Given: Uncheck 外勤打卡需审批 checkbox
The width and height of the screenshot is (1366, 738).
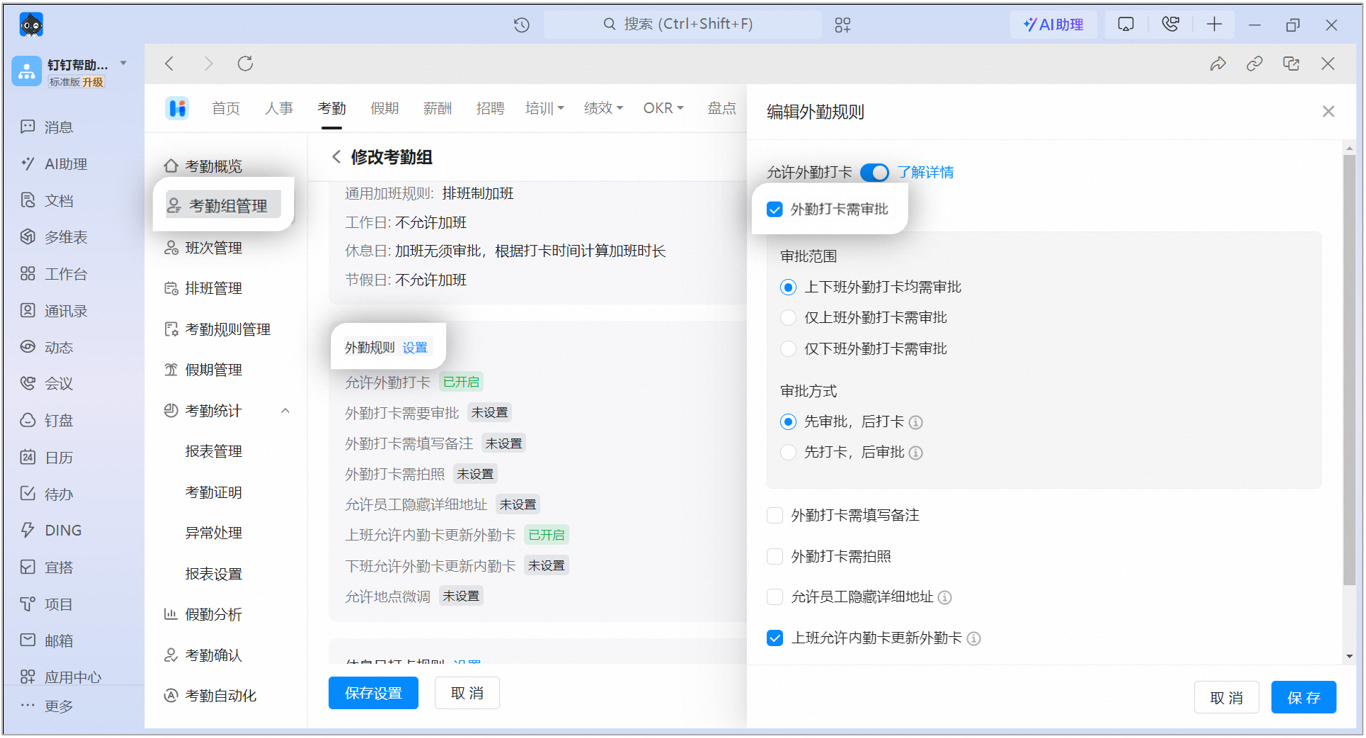Looking at the screenshot, I should [775, 209].
